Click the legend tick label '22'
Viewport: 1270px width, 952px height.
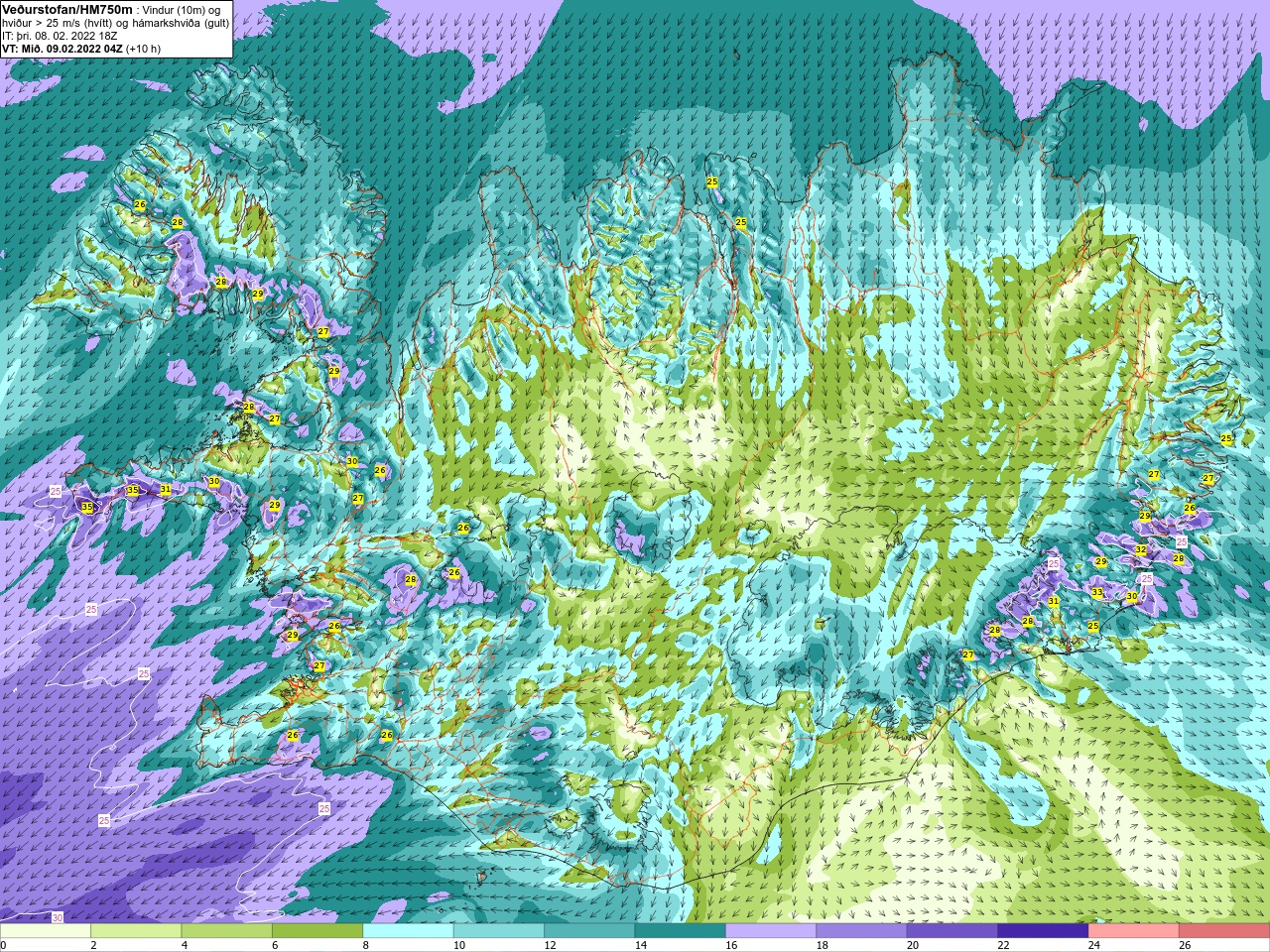pyautogui.click(x=1003, y=945)
